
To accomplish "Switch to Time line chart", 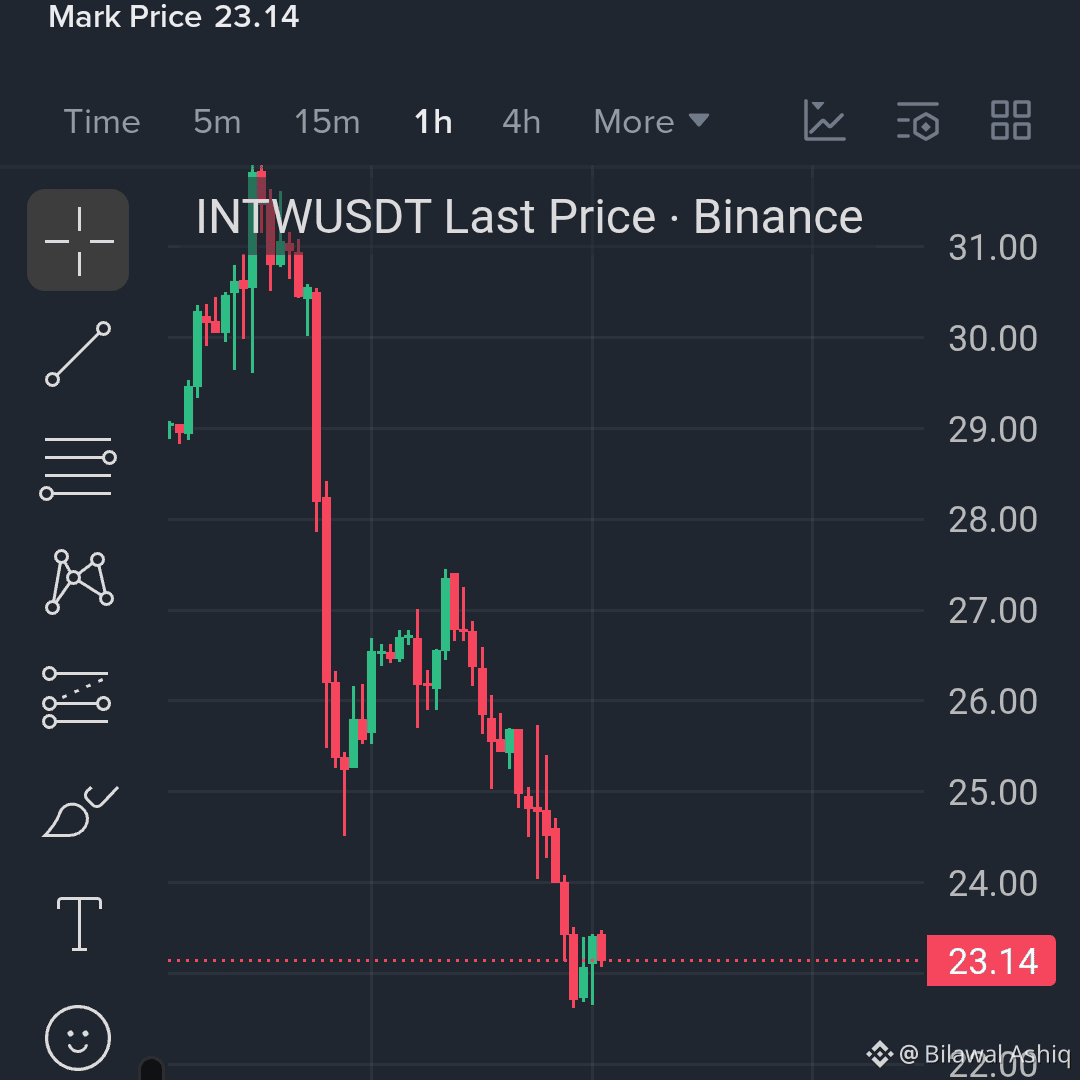I will pos(102,122).
